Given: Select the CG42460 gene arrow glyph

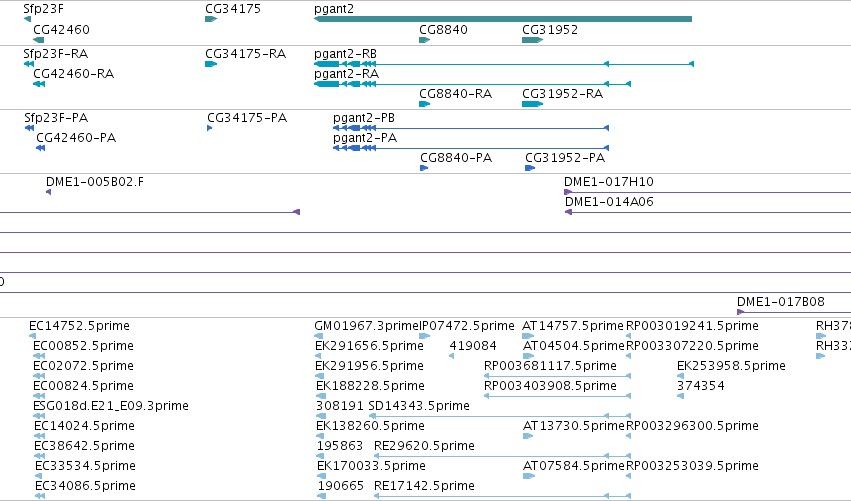Looking at the screenshot, I should point(39,40).
